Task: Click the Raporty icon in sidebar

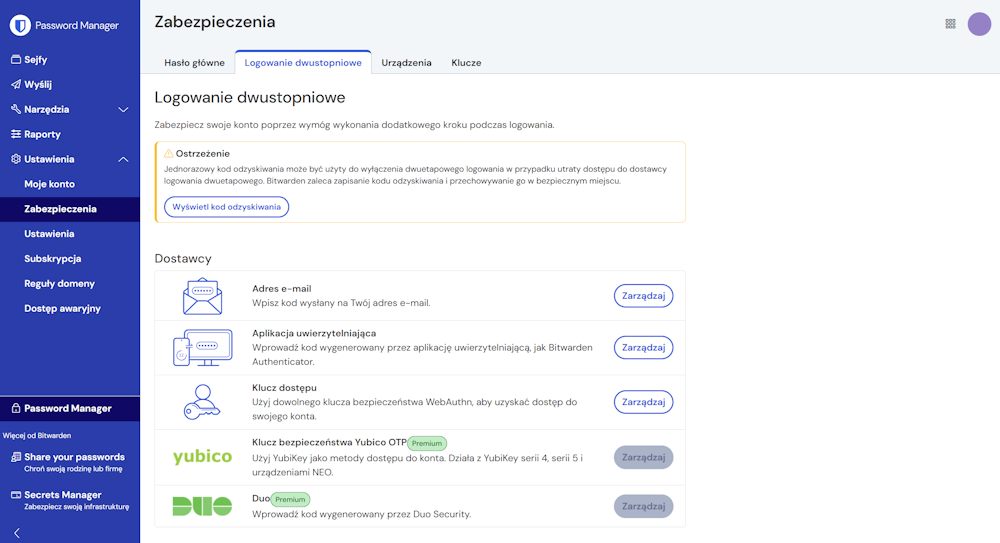Action: pos(16,134)
